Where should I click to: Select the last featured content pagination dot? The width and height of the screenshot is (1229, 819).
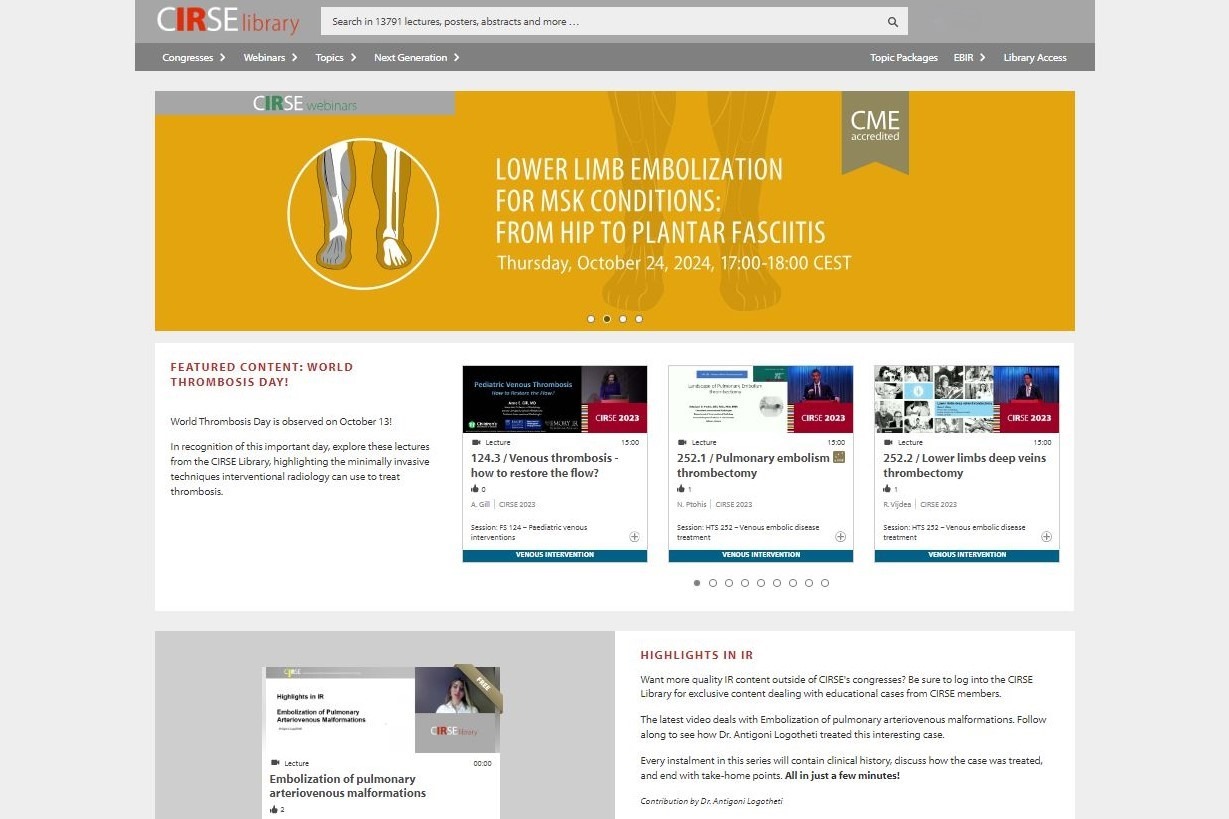pyautogui.click(x=825, y=583)
